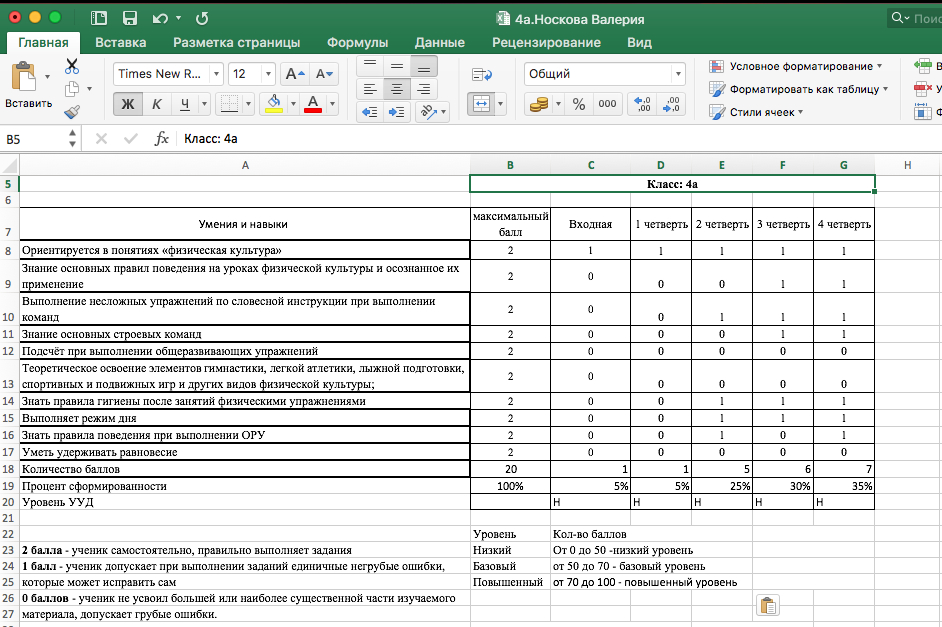The height and width of the screenshot is (627, 942).
Task: Open Условное форматирование menu
Action: [x=795, y=66]
